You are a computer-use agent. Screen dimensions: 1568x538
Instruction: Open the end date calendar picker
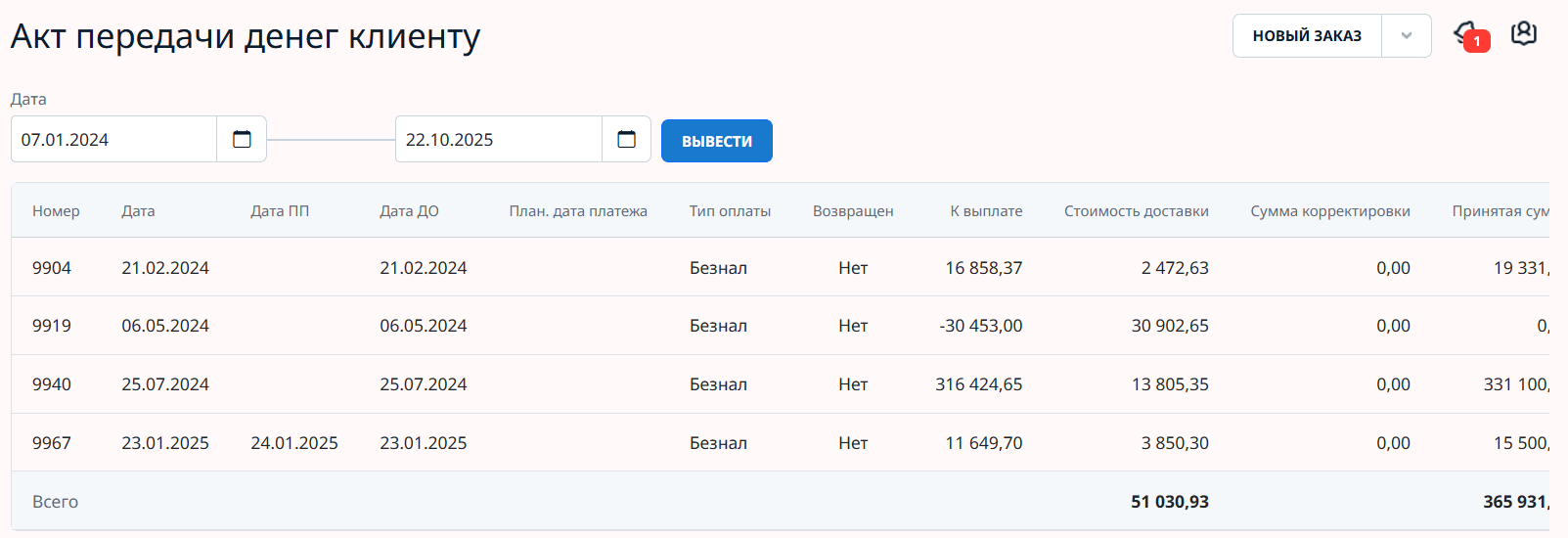pos(626,139)
